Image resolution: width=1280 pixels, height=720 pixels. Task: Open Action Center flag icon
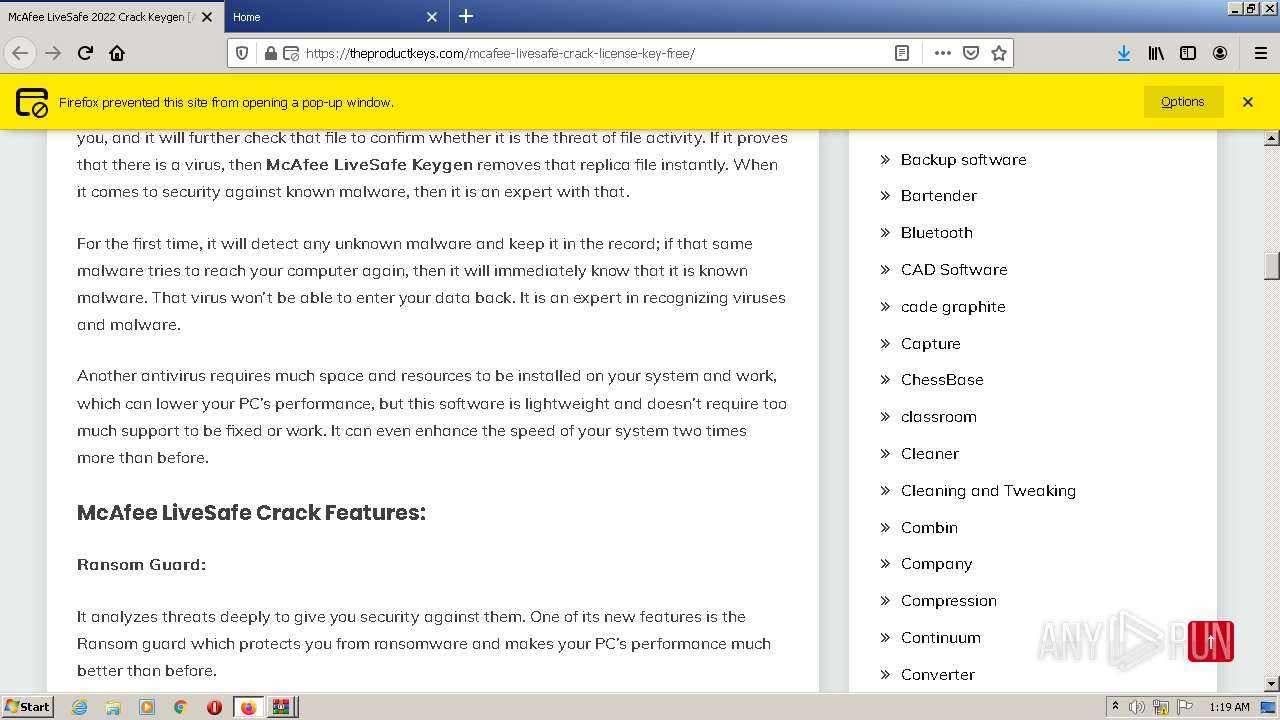point(1185,707)
